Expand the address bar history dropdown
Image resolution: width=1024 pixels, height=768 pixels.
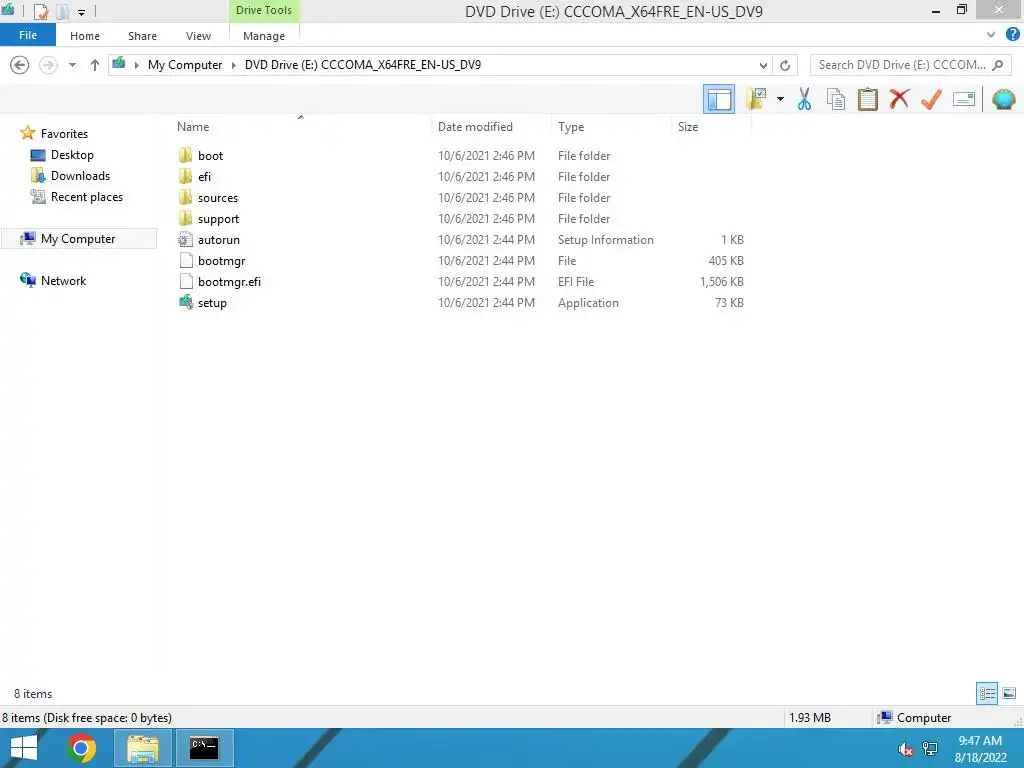click(x=763, y=65)
